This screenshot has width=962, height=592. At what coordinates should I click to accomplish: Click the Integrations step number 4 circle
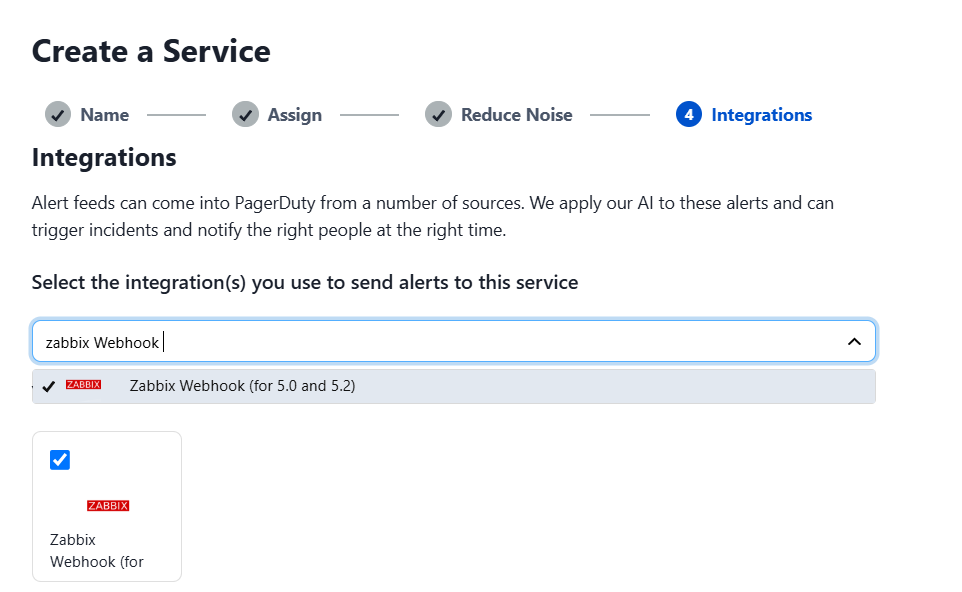pos(688,115)
